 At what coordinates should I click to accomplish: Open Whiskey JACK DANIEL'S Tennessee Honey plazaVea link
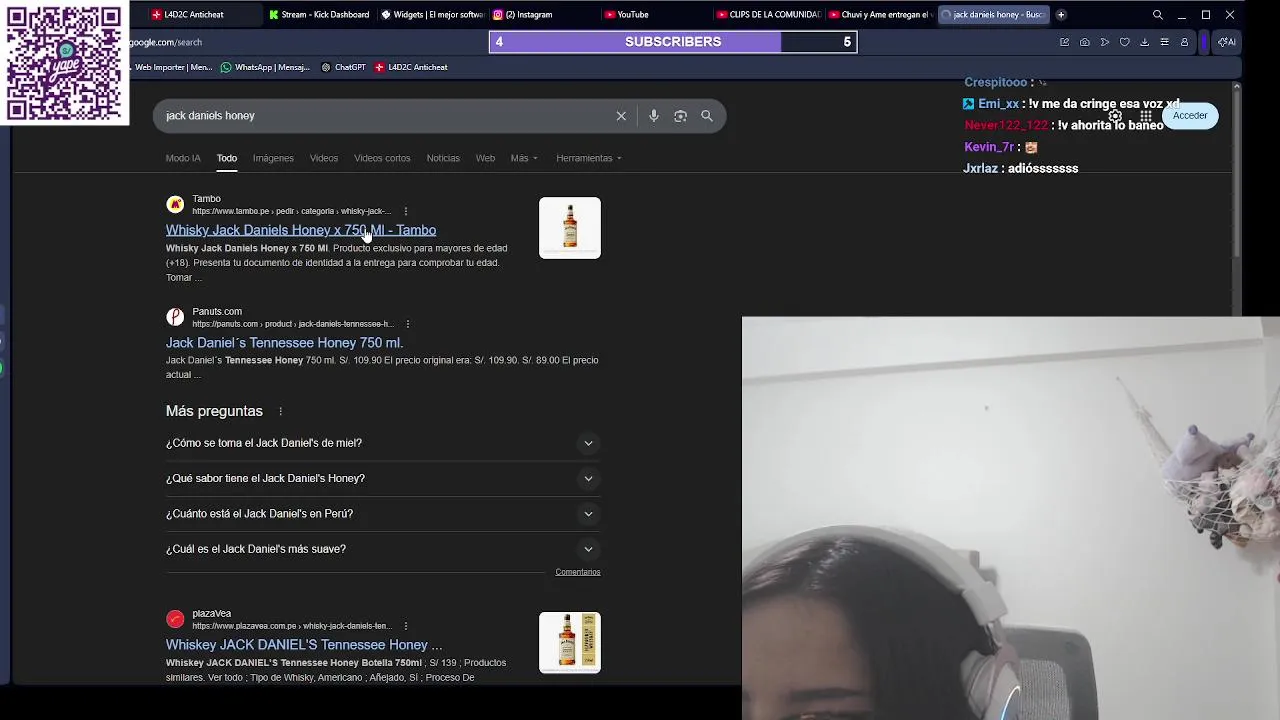304,645
